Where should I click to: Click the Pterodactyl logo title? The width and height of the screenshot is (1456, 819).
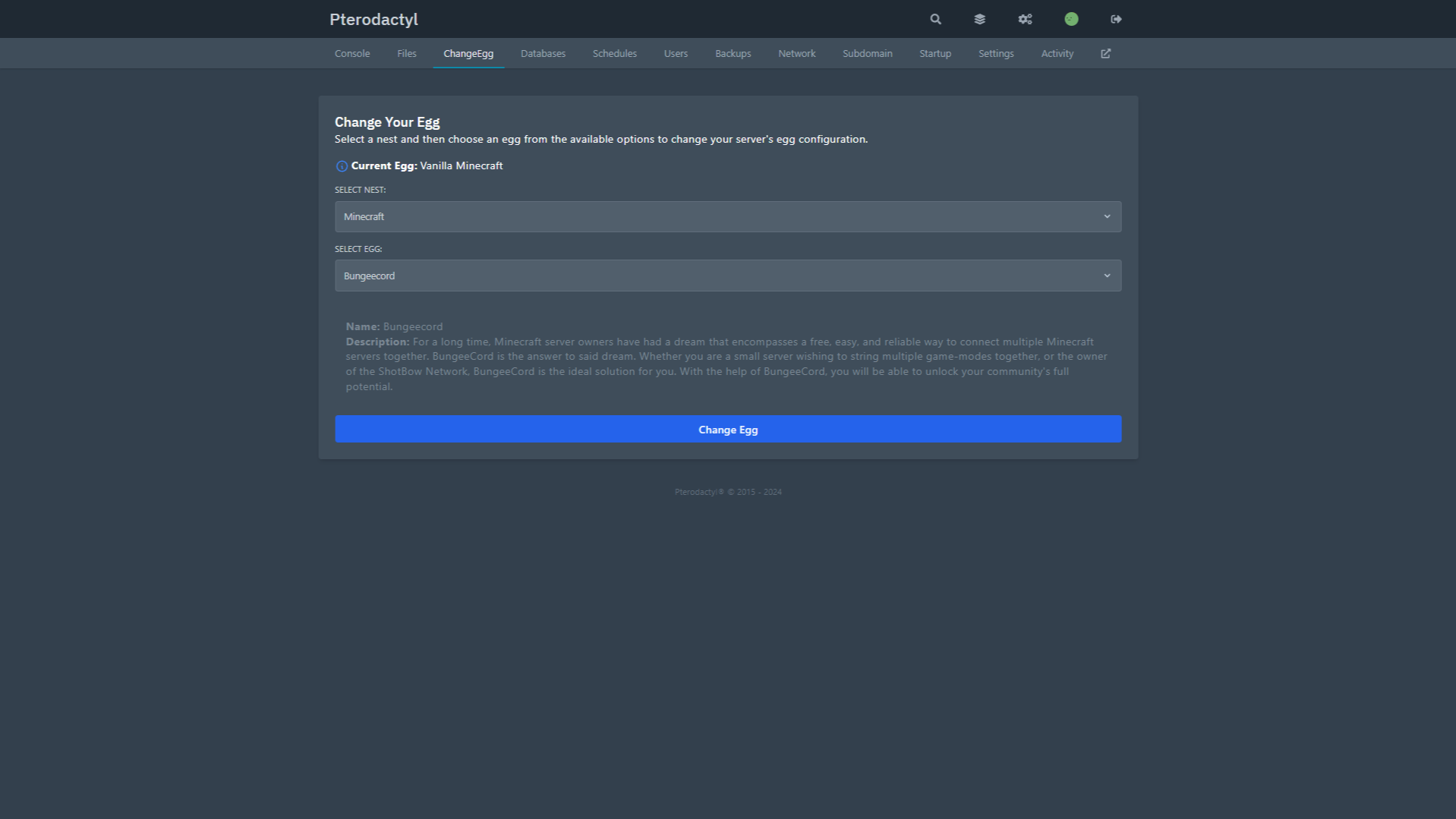(373, 19)
